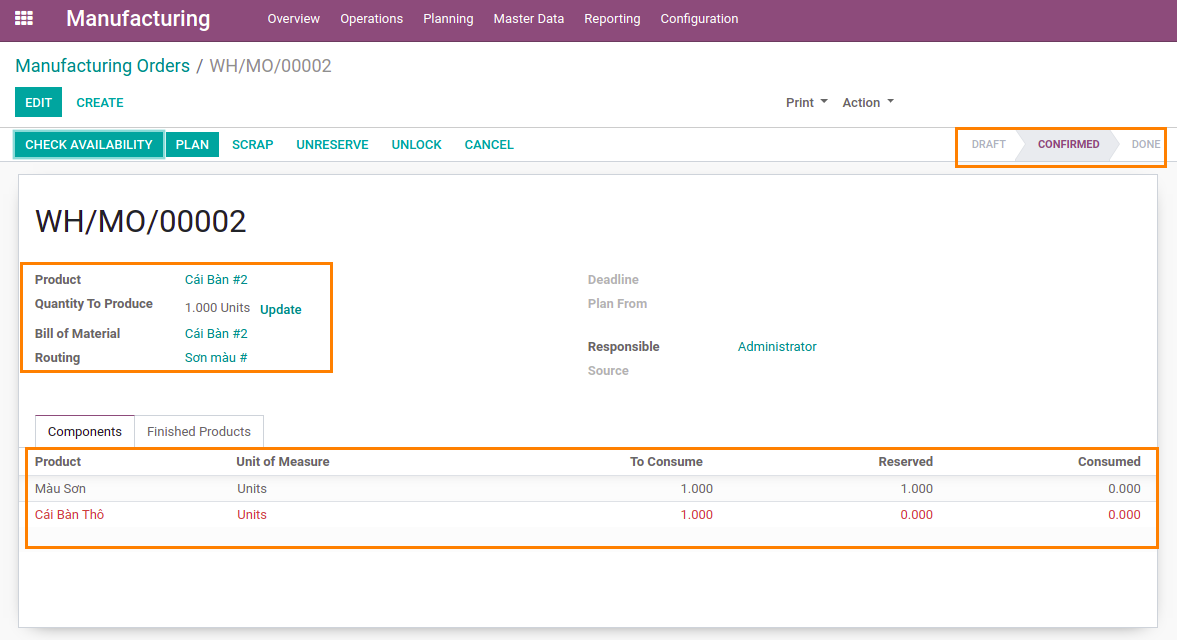This screenshot has width=1177, height=640.
Task: Switch to the Components tab
Action: click(85, 431)
